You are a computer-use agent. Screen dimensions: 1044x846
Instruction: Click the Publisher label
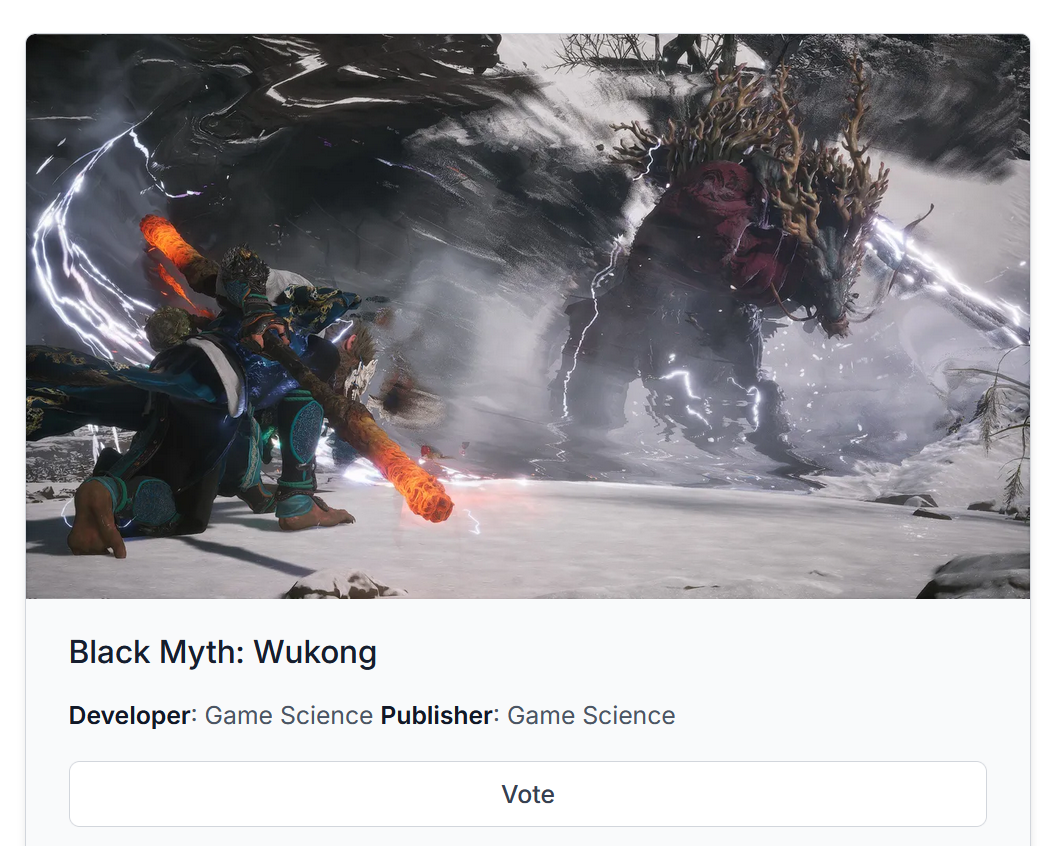437,716
